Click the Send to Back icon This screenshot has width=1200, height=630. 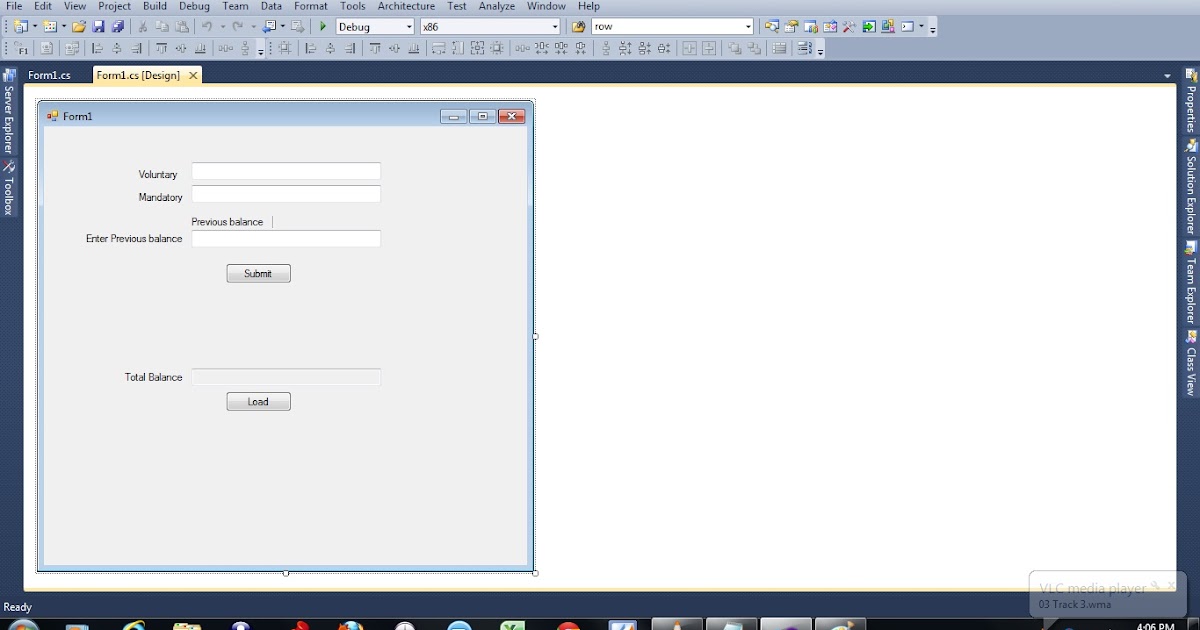pos(754,48)
